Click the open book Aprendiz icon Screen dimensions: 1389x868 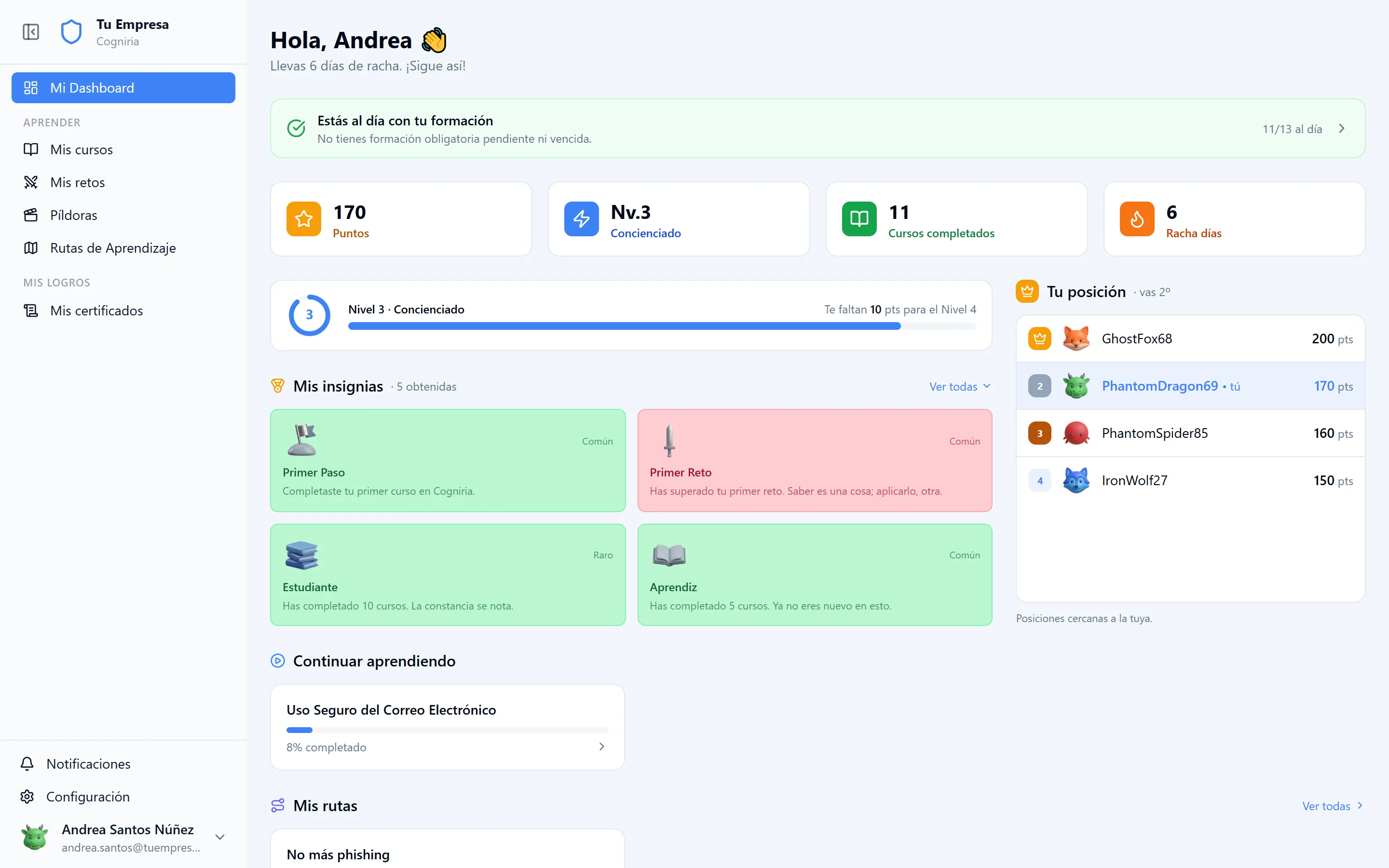pos(669,555)
